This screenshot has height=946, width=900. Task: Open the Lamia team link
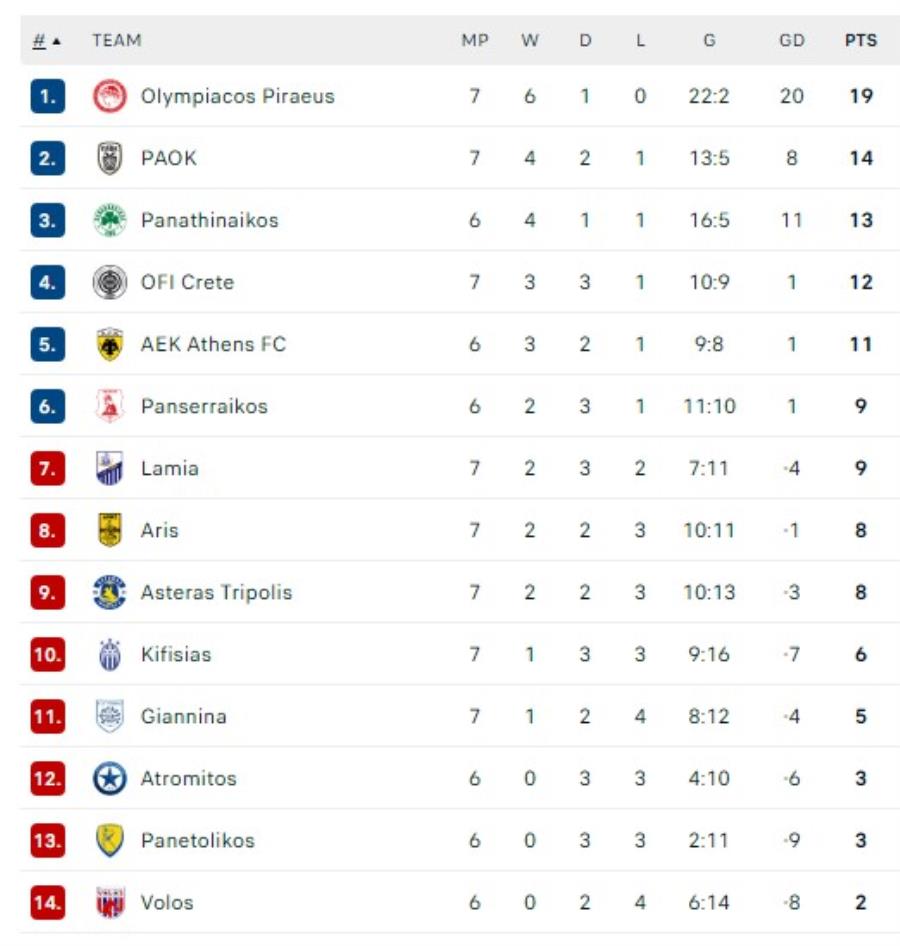coord(169,469)
